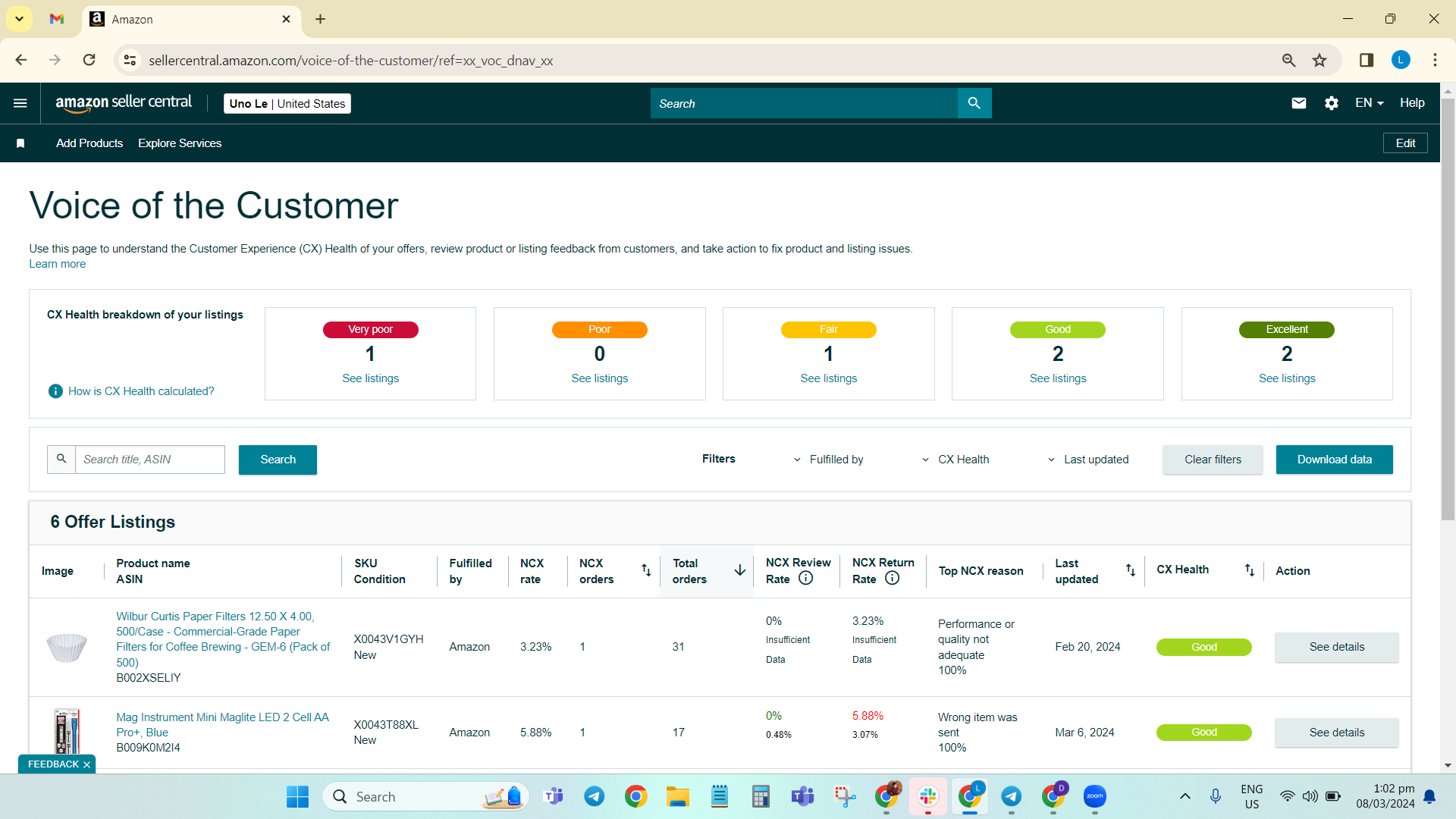Click the Edit button in the navigation bar
This screenshot has height=819, width=1456.
(1405, 143)
